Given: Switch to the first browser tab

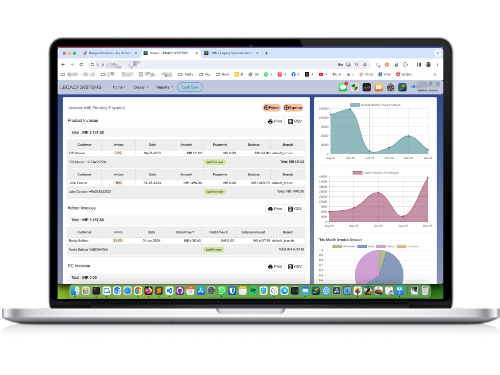Looking at the screenshot, I should pyautogui.click(x=109, y=53).
